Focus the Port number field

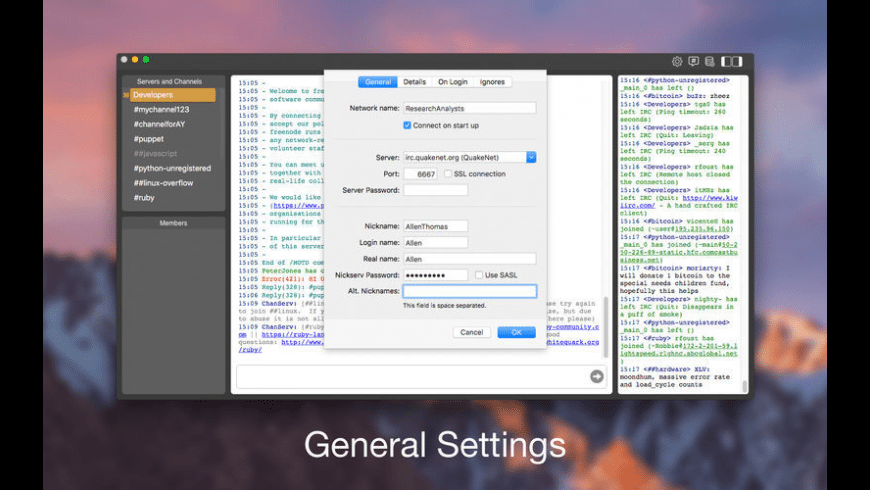pos(420,174)
